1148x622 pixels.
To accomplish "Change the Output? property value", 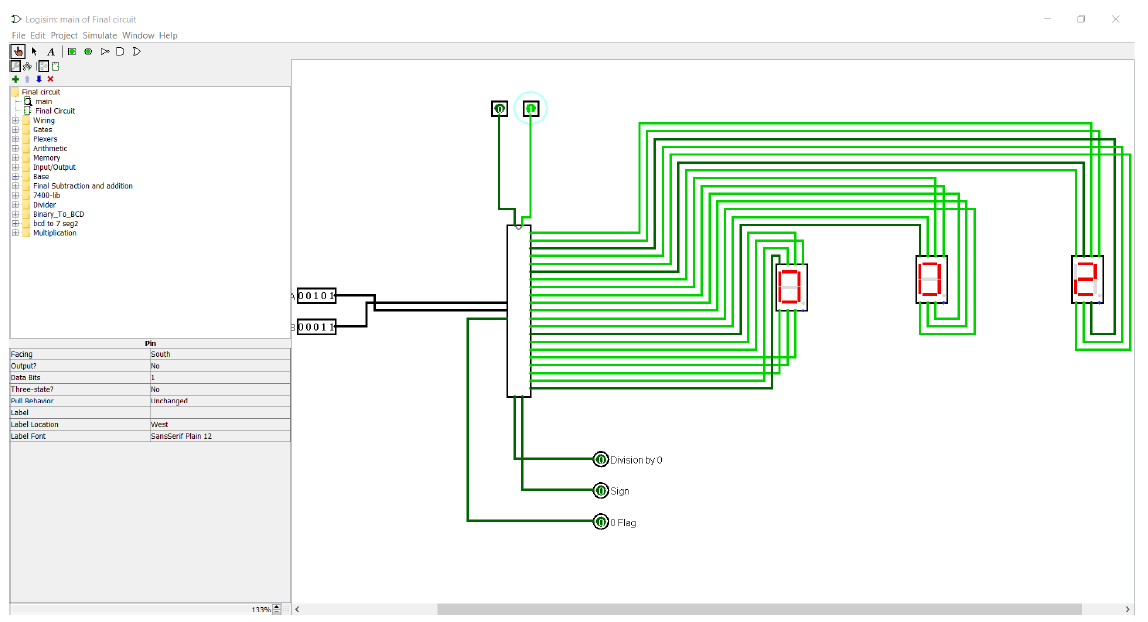I will 220,366.
